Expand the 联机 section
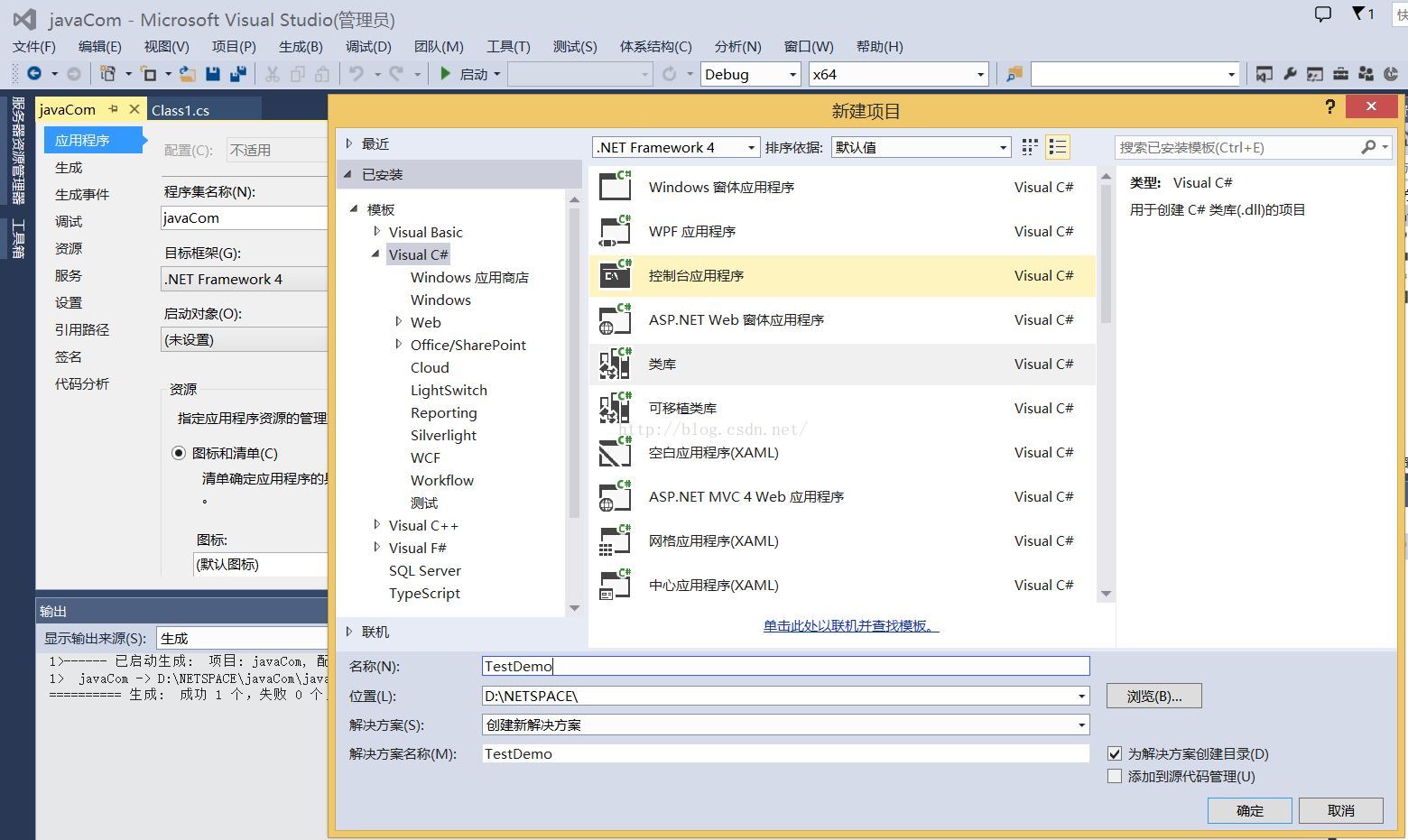The image size is (1408, 840). pyautogui.click(x=349, y=632)
